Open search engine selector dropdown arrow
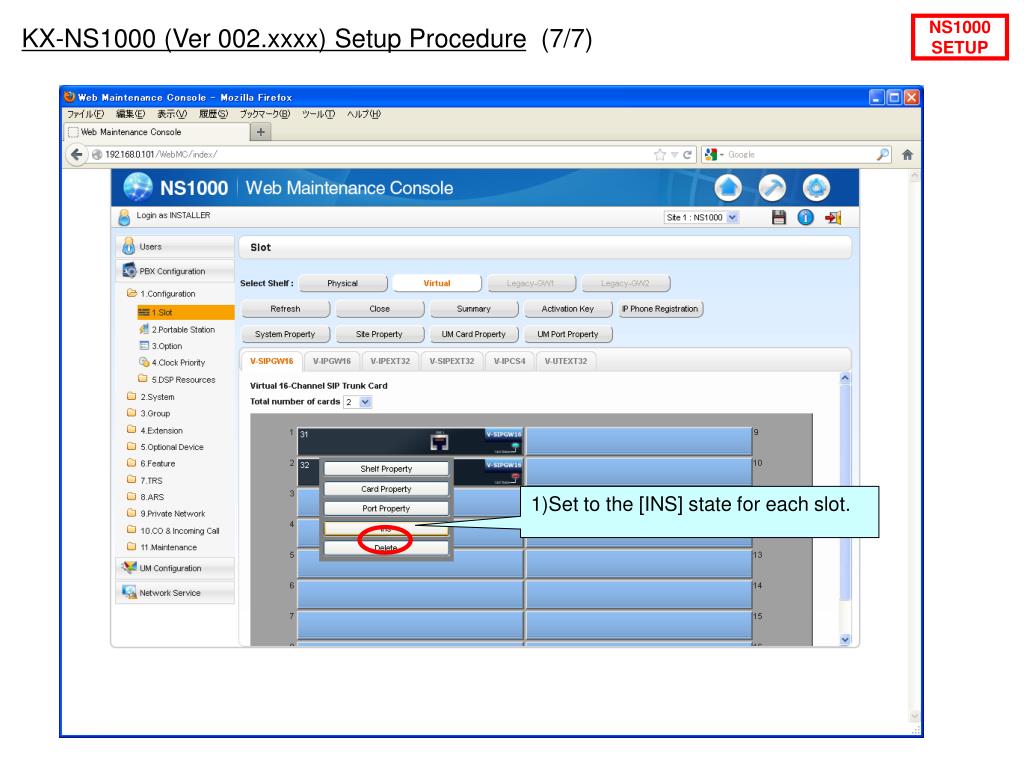 coord(722,155)
